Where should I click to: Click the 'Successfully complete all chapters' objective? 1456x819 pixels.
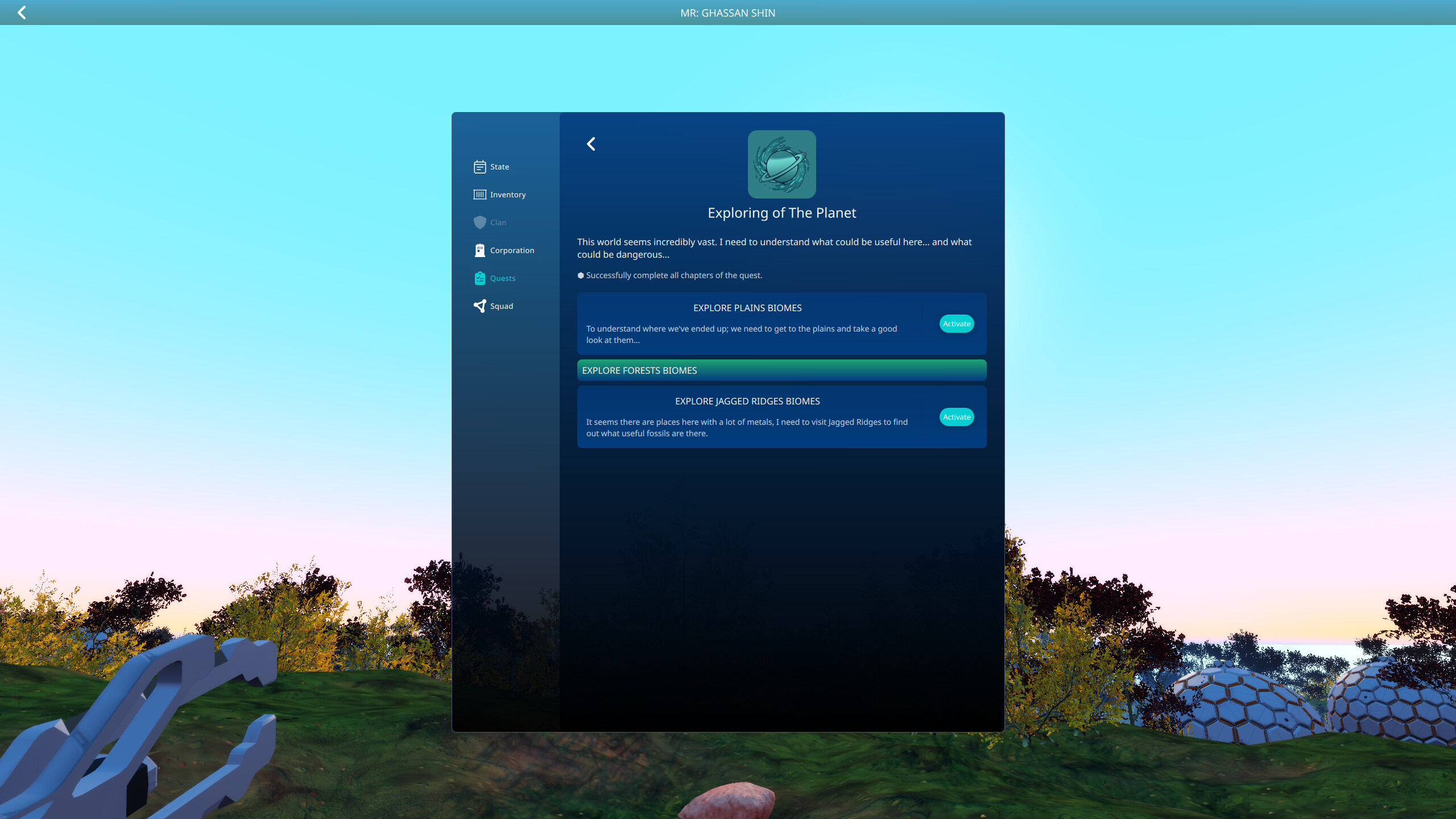tap(674, 275)
